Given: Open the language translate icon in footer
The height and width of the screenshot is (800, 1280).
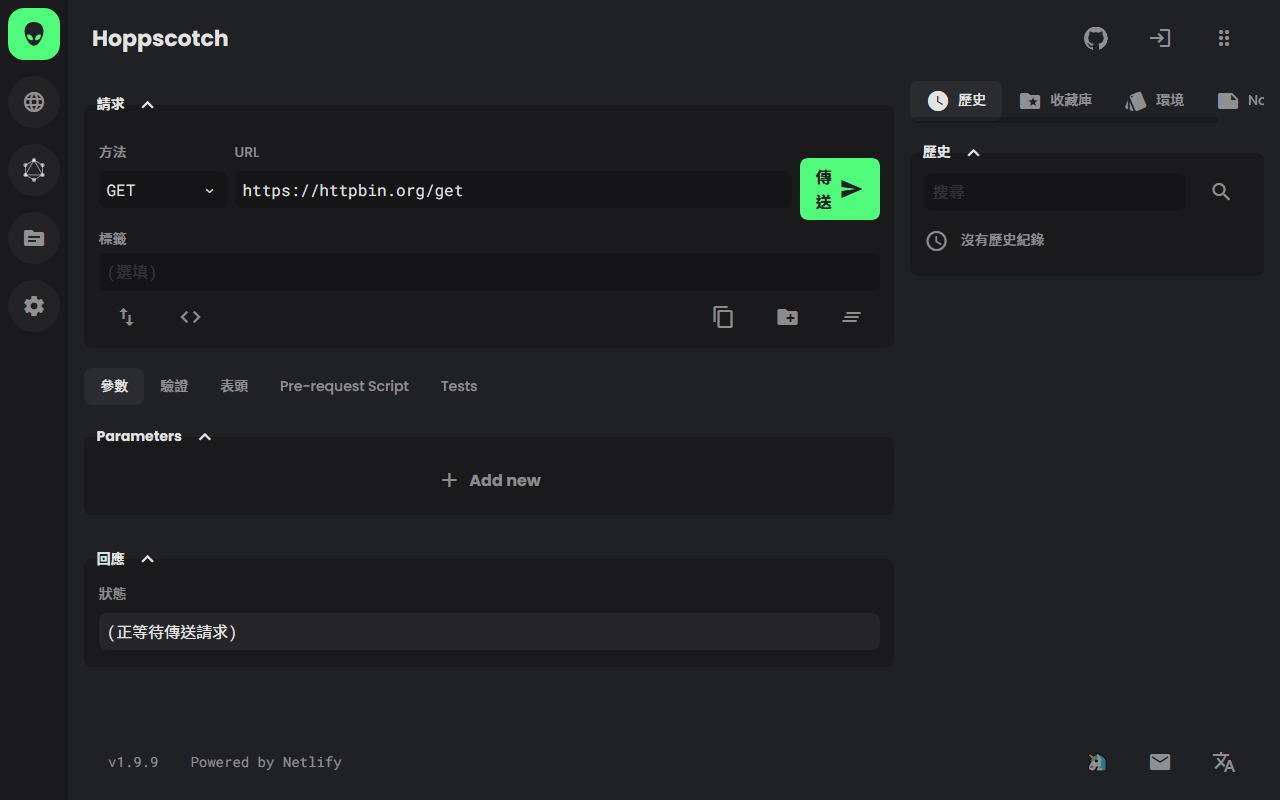Looking at the screenshot, I should click(1224, 762).
